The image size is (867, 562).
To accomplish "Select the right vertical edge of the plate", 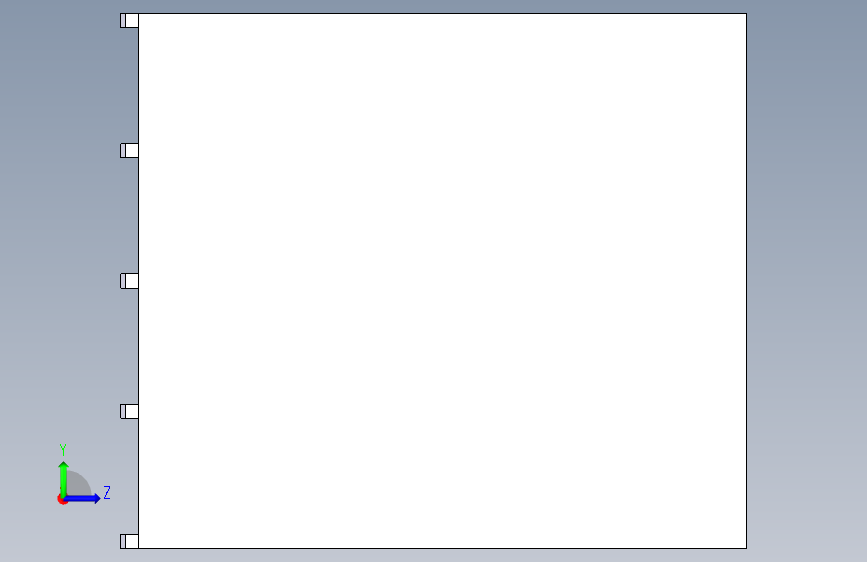I will click(x=746, y=281).
